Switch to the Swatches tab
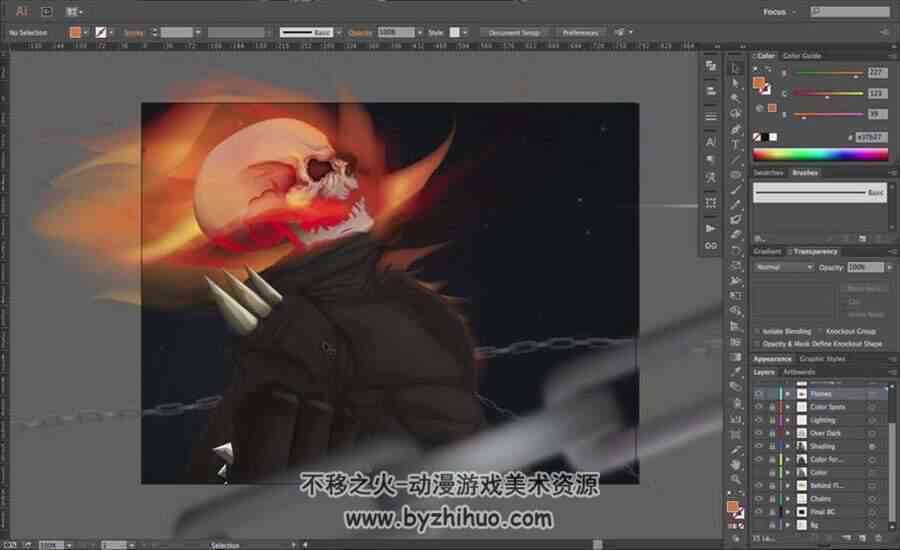 pyautogui.click(x=769, y=173)
